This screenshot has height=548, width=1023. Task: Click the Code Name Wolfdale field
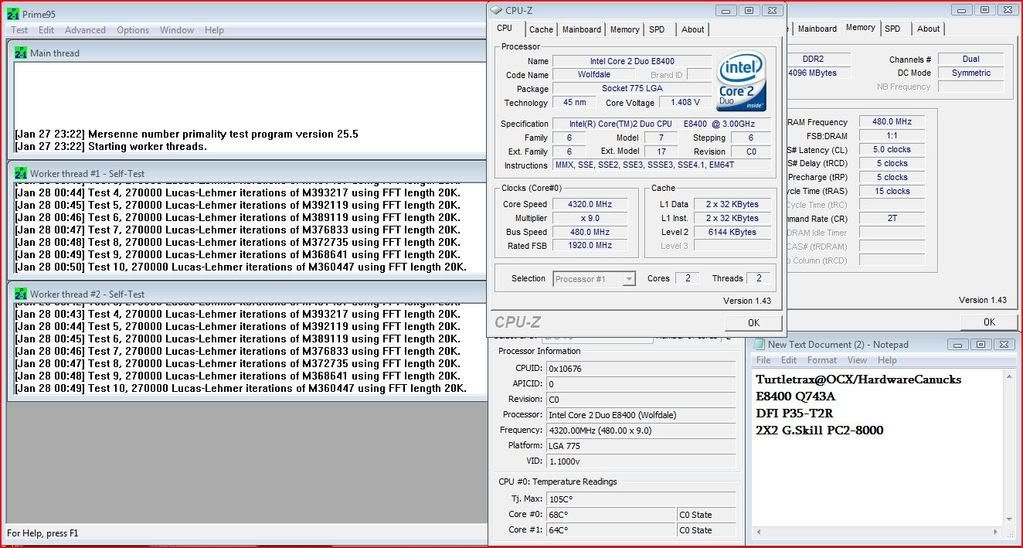click(x=594, y=74)
